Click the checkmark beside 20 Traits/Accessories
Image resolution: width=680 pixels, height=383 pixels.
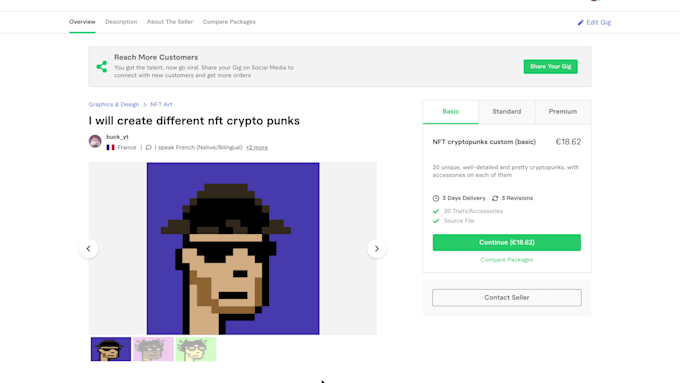436,211
